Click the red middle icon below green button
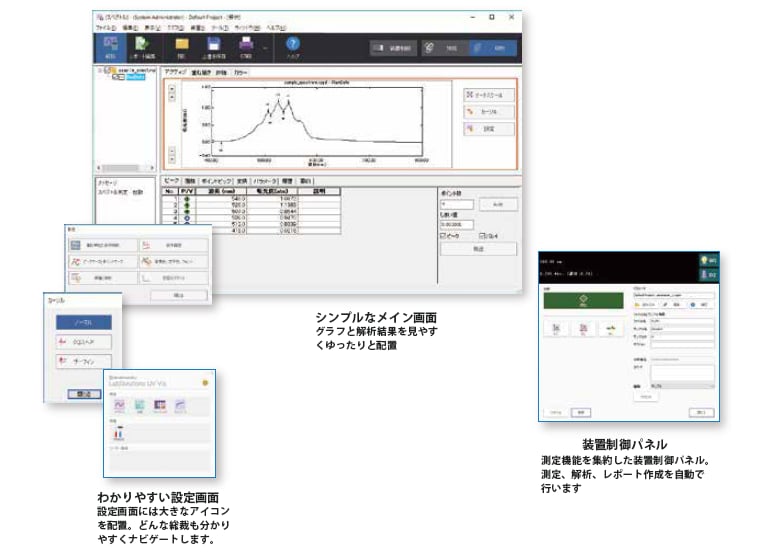Screen dimensions: 775x553 point(583,329)
